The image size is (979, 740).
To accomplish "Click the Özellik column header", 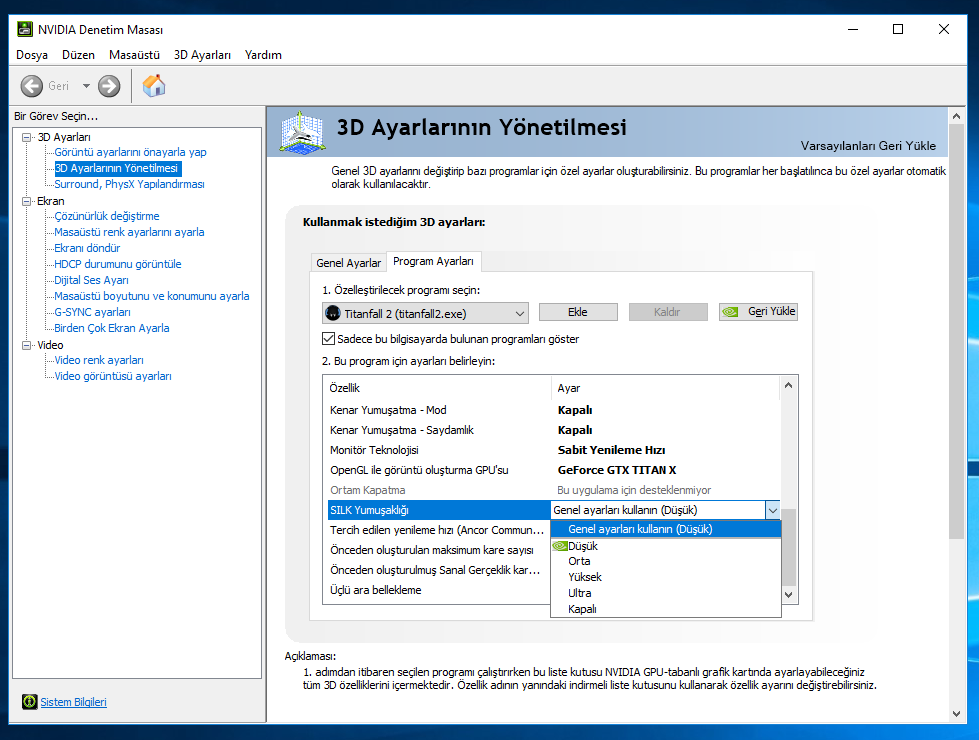I will point(437,388).
